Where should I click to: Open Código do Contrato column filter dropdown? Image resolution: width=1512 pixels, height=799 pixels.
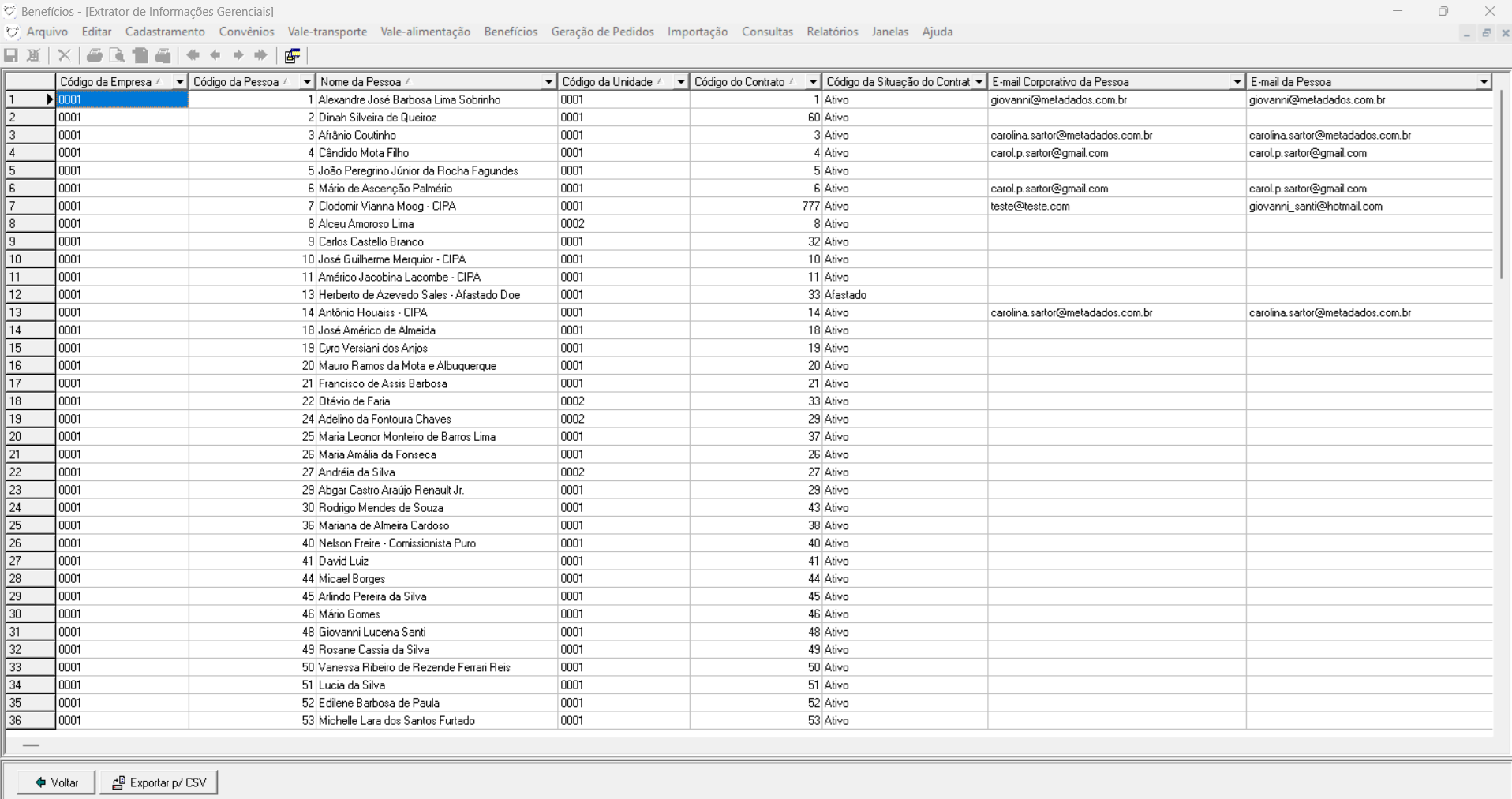(x=813, y=82)
